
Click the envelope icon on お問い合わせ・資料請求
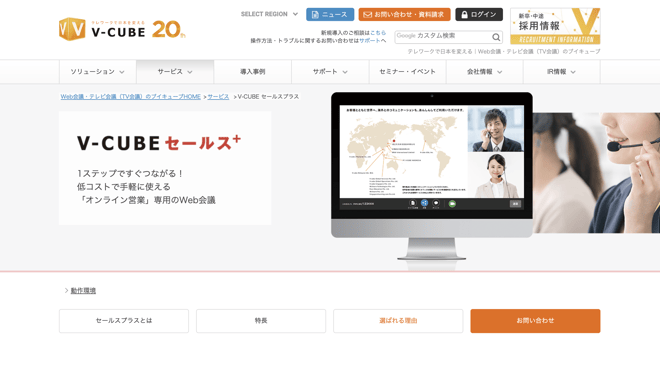[x=367, y=15]
